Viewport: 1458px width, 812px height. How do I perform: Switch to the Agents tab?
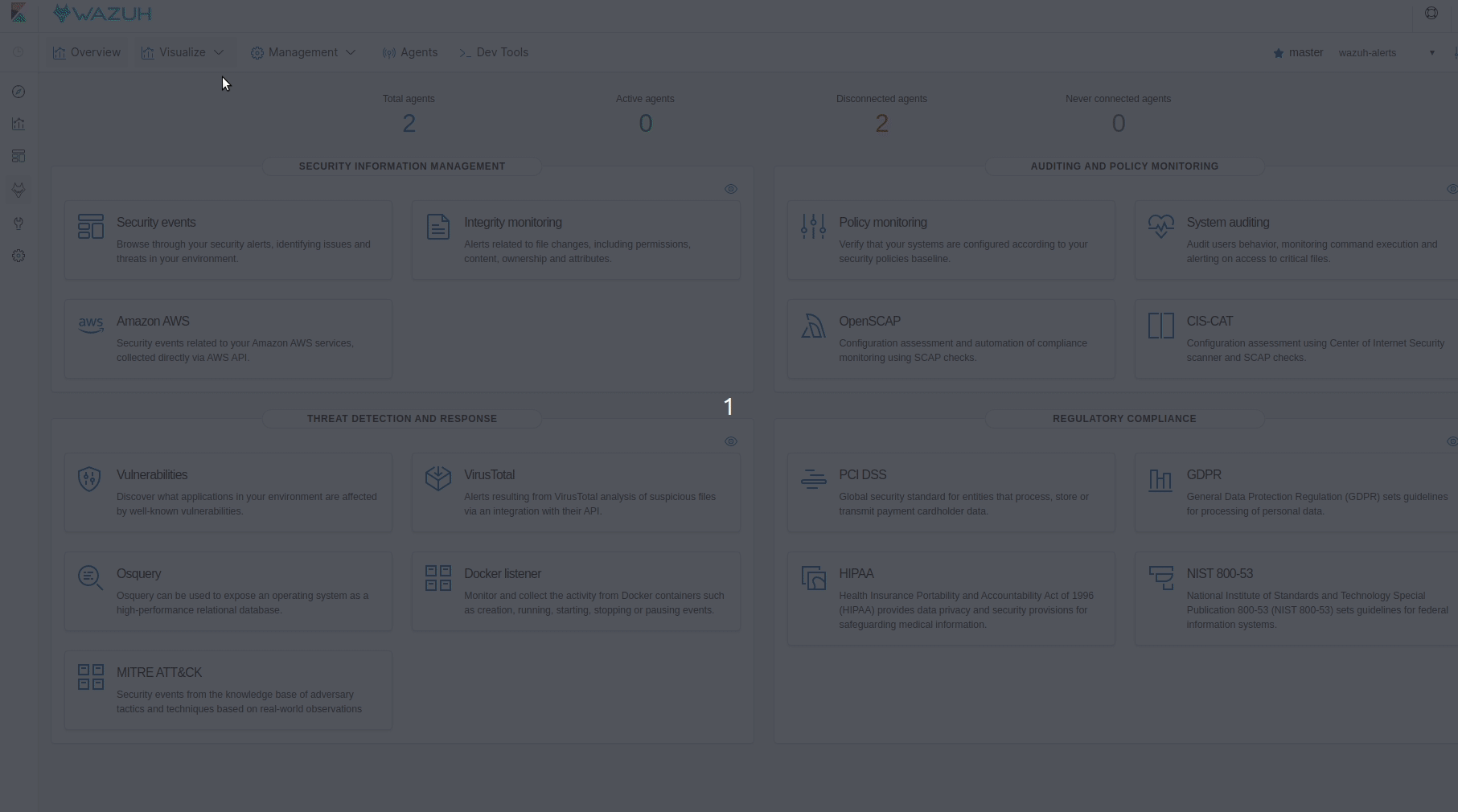click(409, 52)
